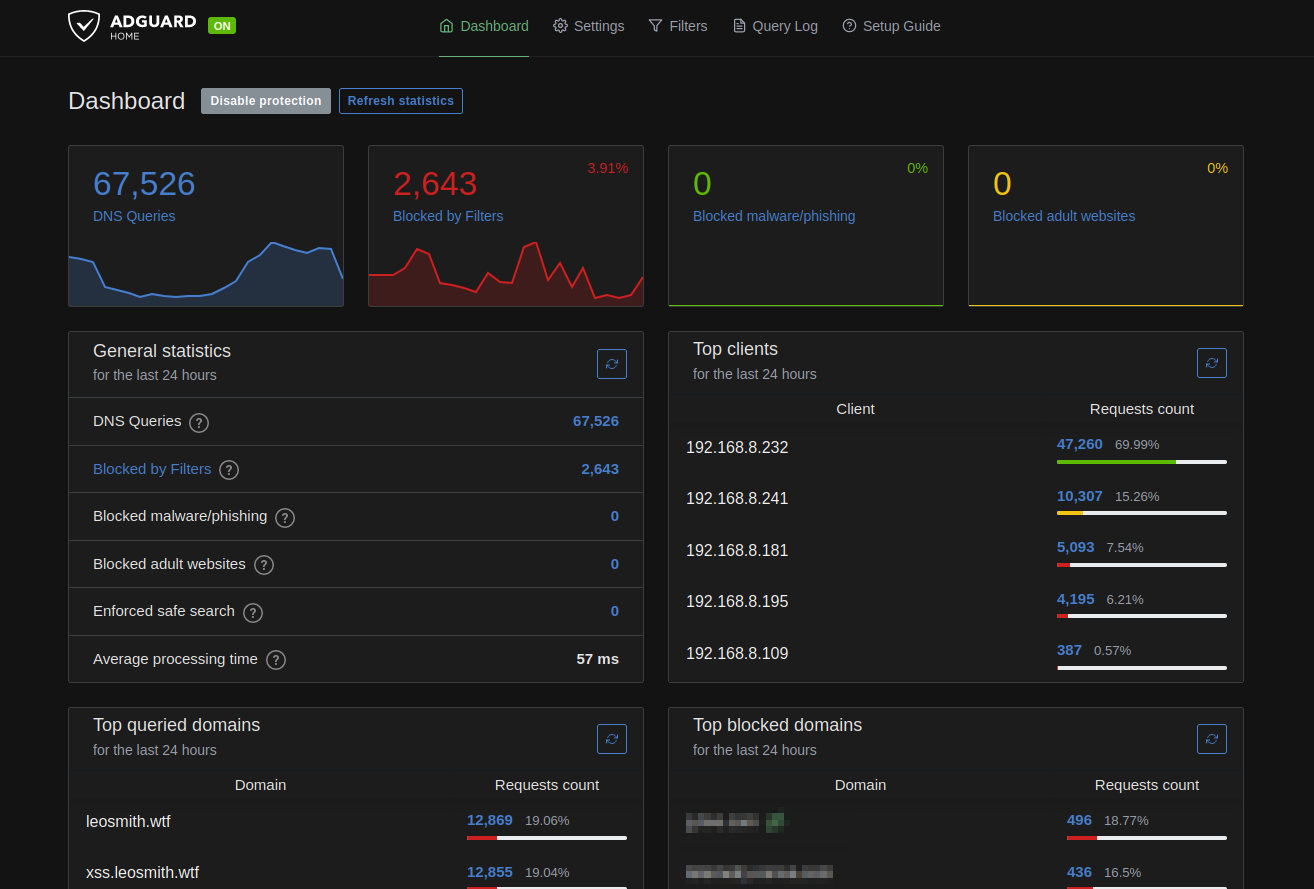1314x889 pixels.
Task: Click help icon beside DNS Queries
Action: point(199,422)
